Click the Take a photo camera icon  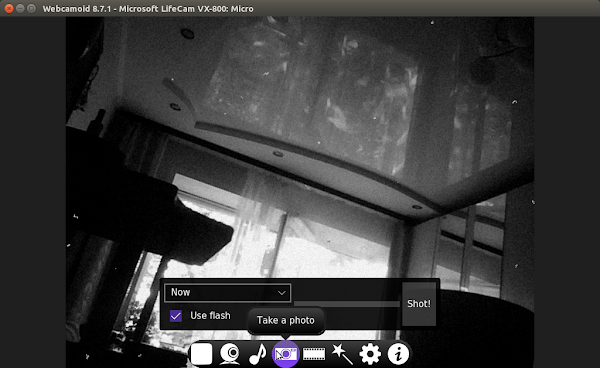click(x=286, y=354)
